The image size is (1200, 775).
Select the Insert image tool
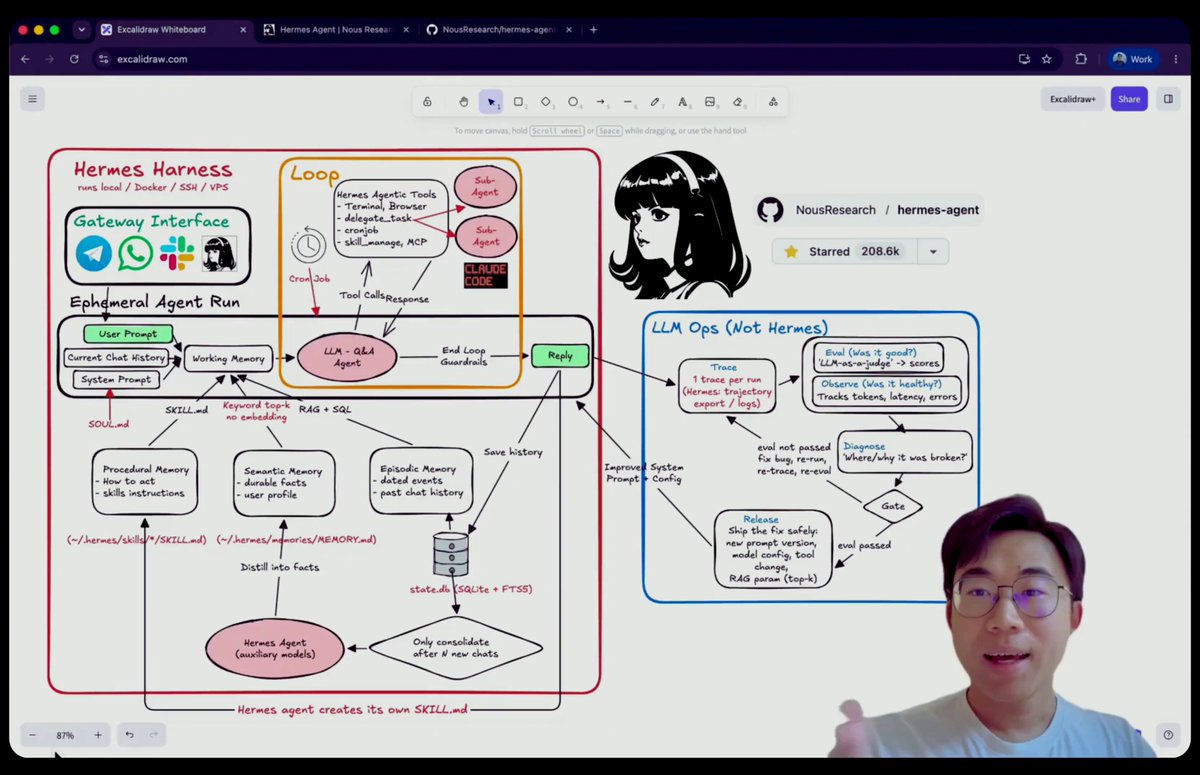(710, 101)
